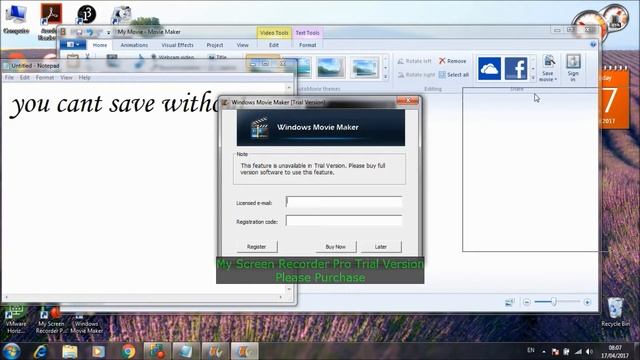Share to Facebook icon
The height and width of the screenshot is (360, 640).
pyautogui.click(x=516, y=68)
